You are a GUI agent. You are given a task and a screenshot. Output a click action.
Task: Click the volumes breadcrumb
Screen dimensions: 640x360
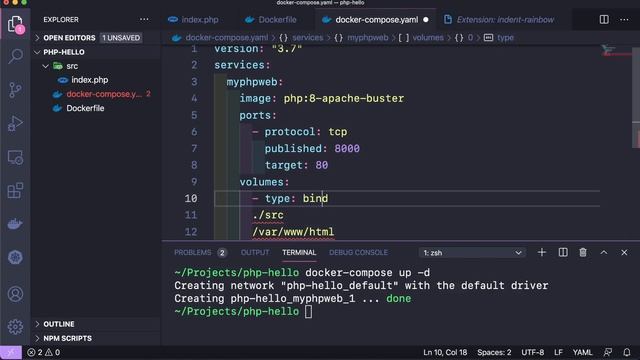[428, 38]
